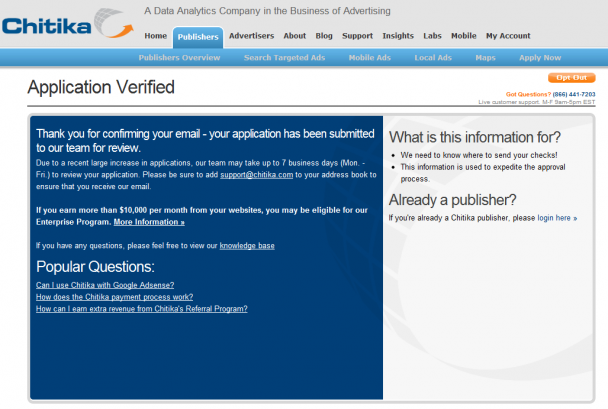Click the support@chitika.com email link

point(257,175)
